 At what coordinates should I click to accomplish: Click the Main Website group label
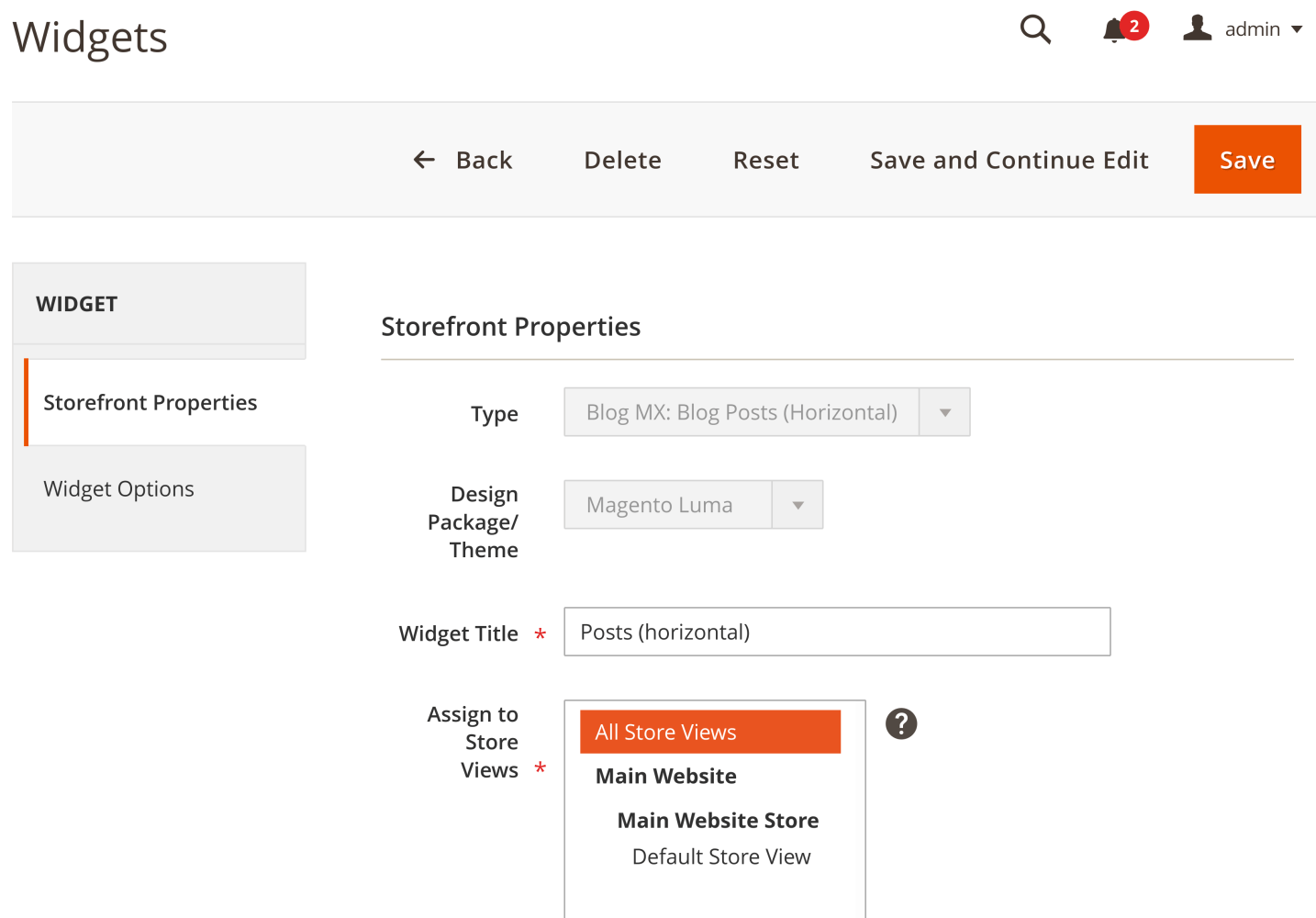pos(666,776)
